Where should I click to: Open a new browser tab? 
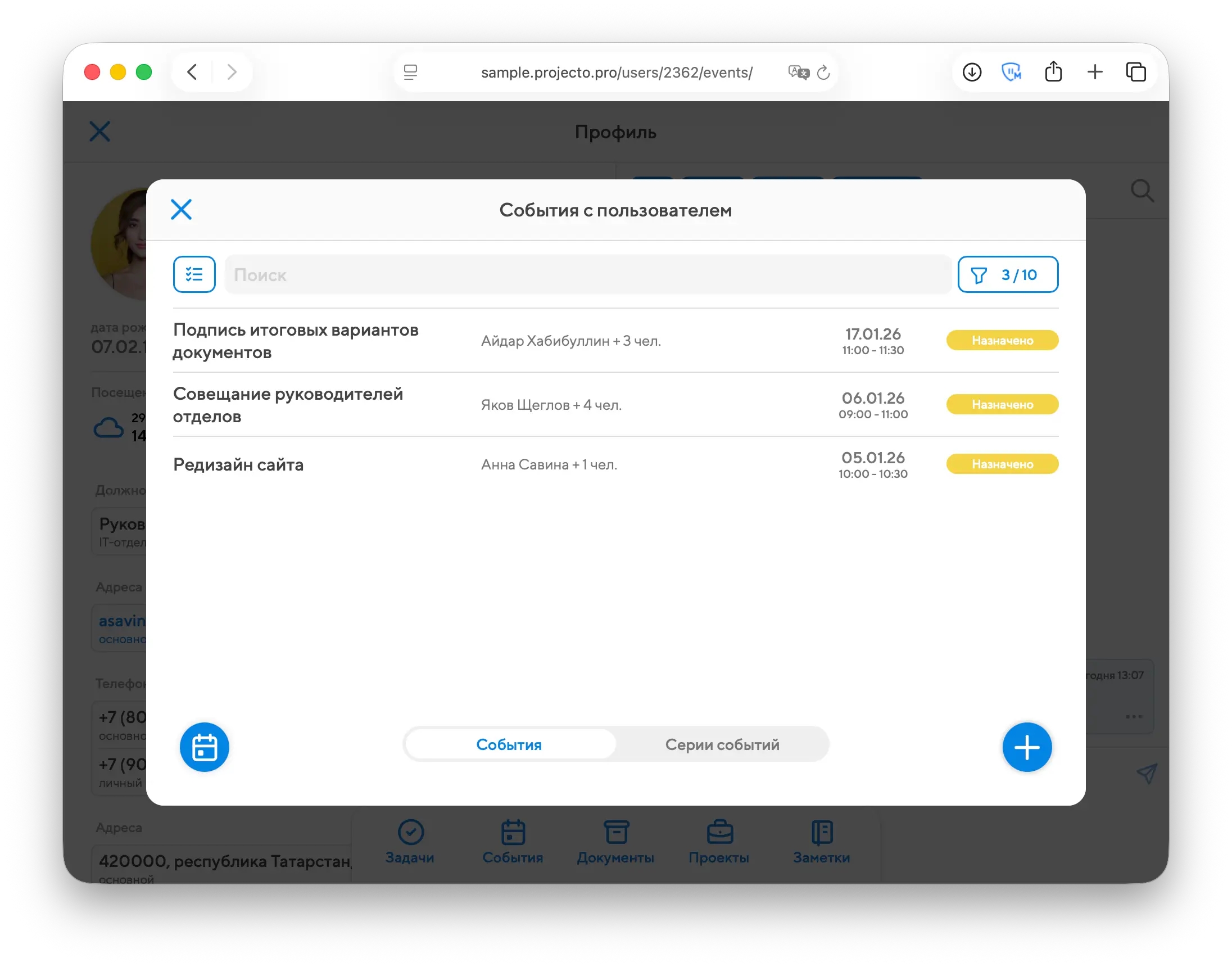[1094, 72]
